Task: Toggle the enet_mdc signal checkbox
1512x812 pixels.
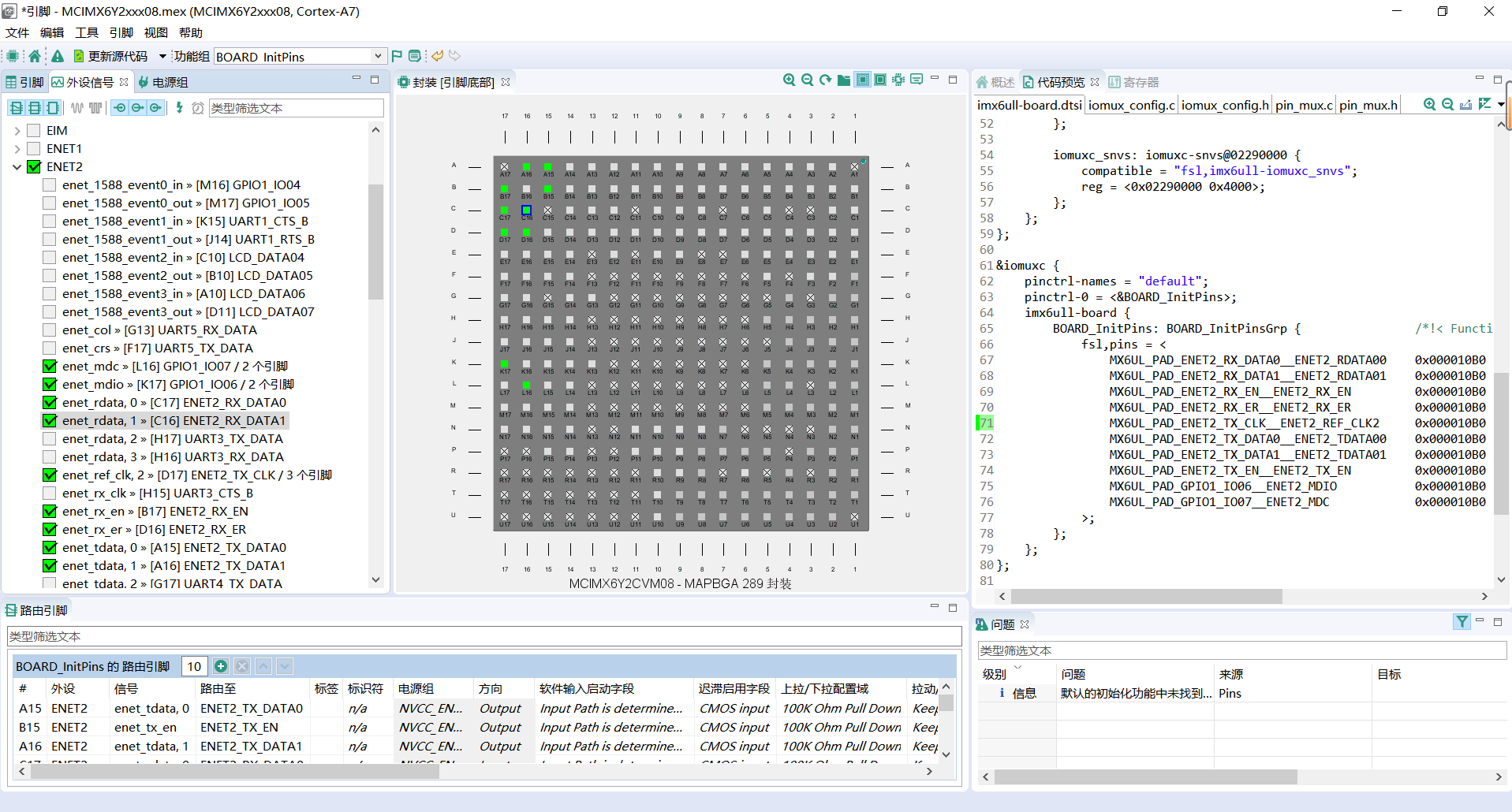Action: 50,366
